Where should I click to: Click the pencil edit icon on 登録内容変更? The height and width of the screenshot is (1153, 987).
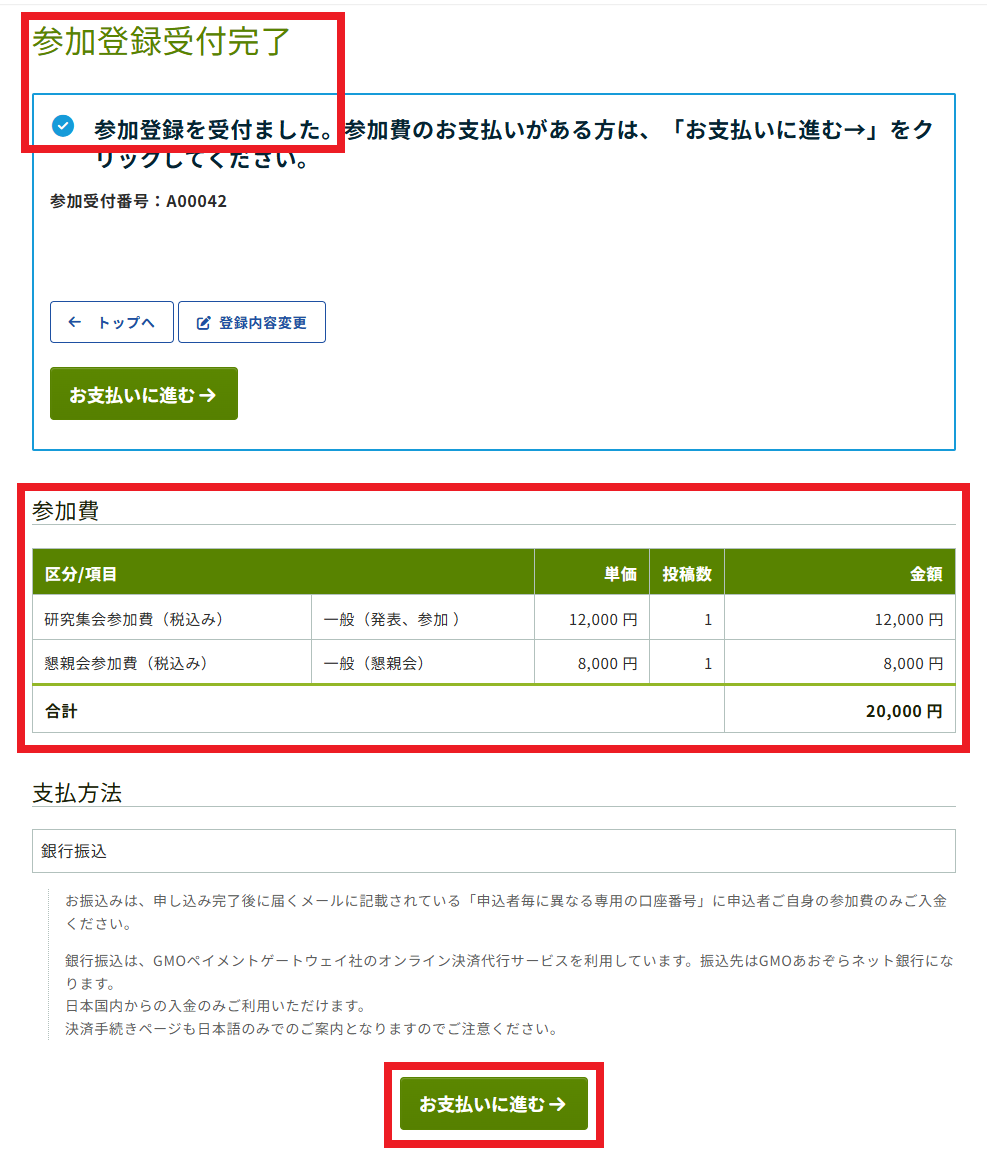coord(204,323)
